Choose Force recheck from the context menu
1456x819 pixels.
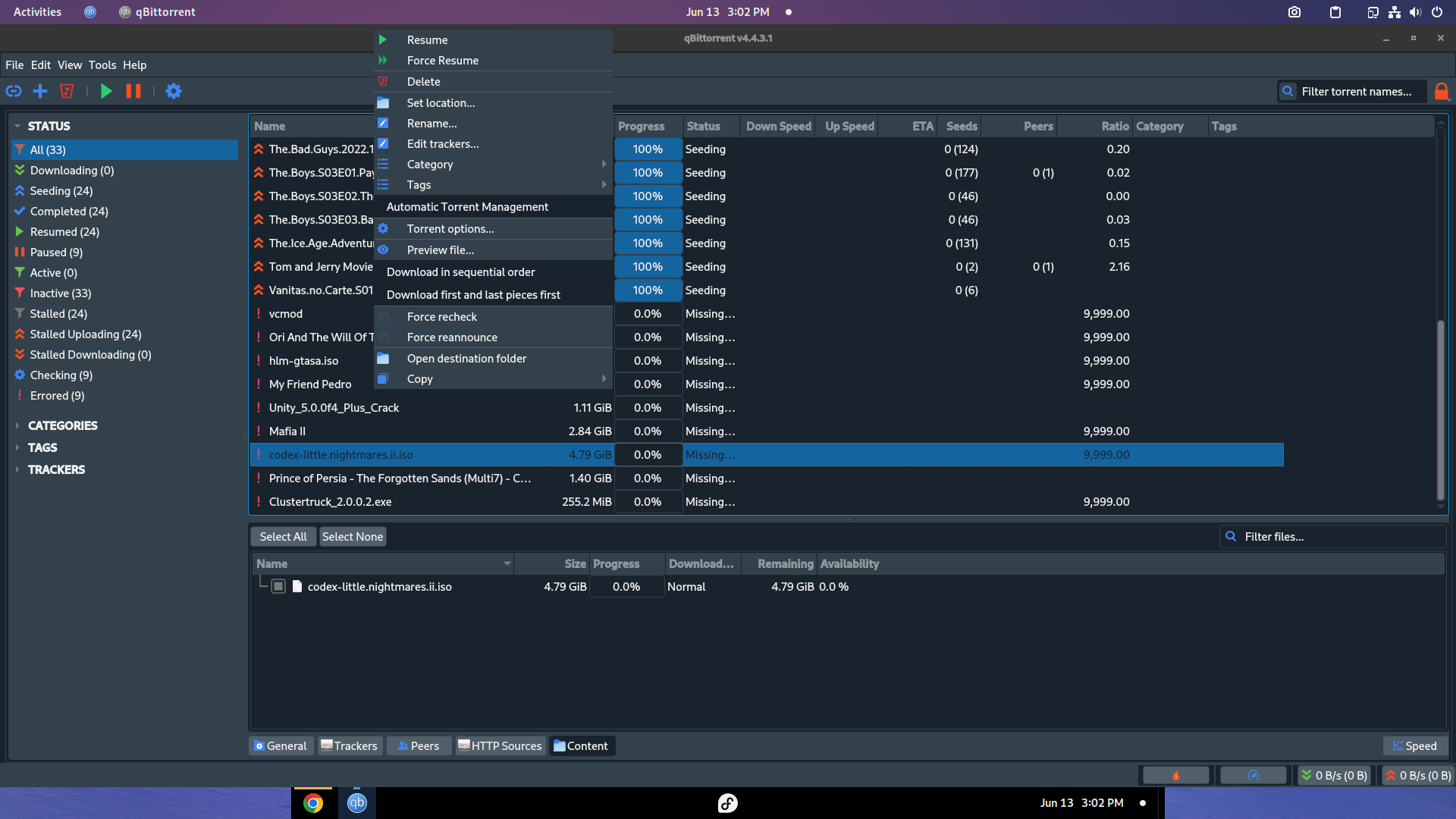(x=493, y=317)
